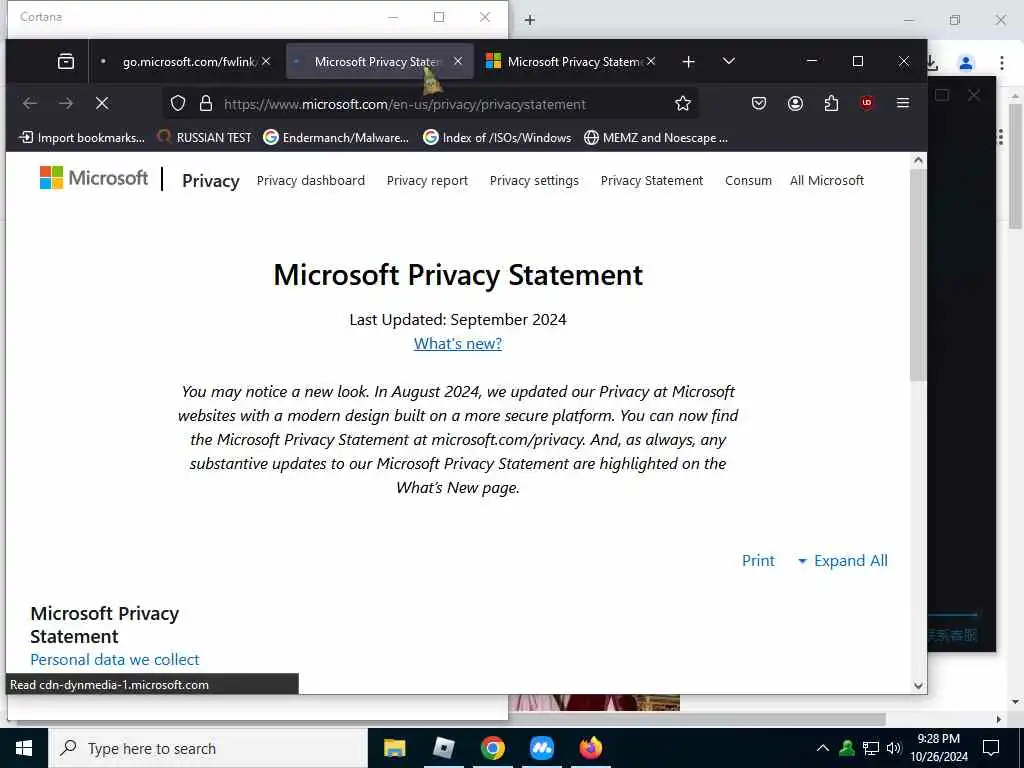This screenshot has height=768, width=1024.
Task: Expand All Microsoft menu
Action: tap(827, 180)
